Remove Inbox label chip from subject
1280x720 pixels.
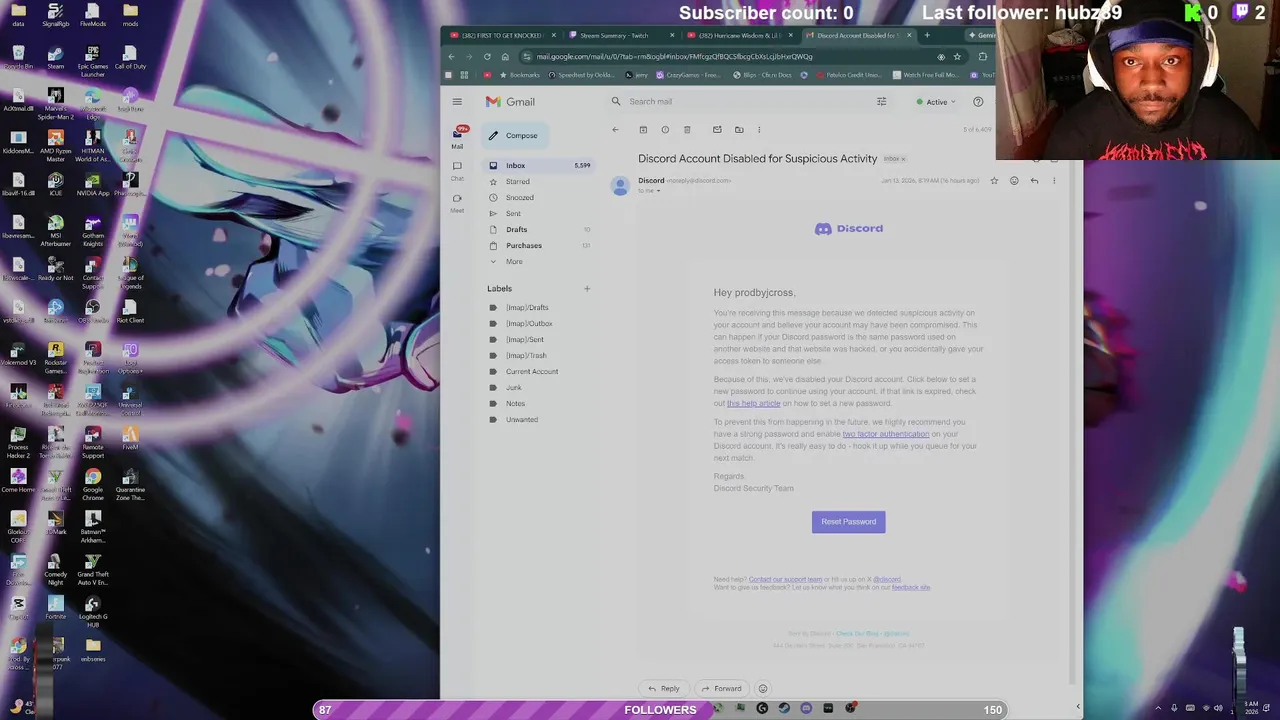[x=903, y=159]
